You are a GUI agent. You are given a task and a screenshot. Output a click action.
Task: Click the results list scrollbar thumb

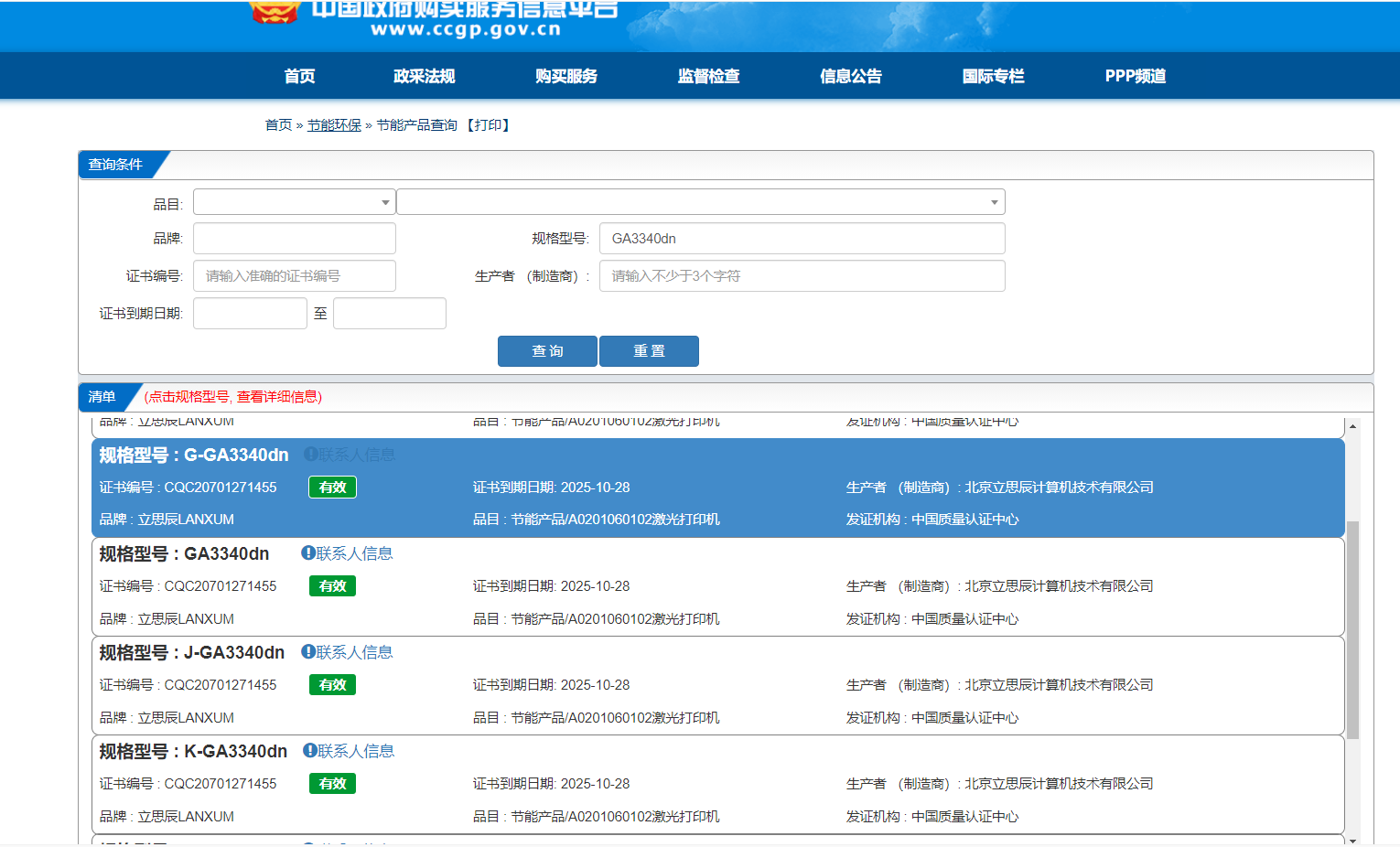pyautogui.click(x=1352, y=630)
